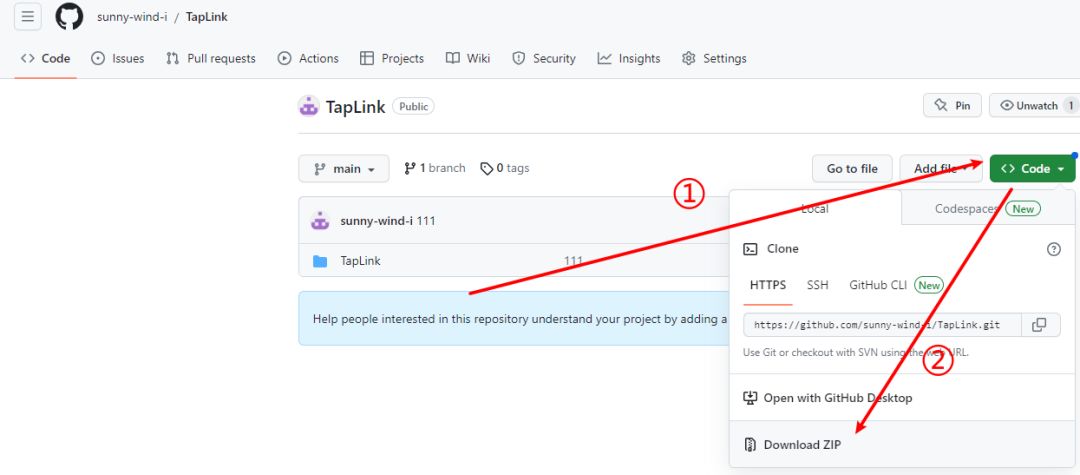This screenshot has width=1080, height=475.
Task: Open repository Settings tab
Action: pyautogui.click(x=714, y=59)
